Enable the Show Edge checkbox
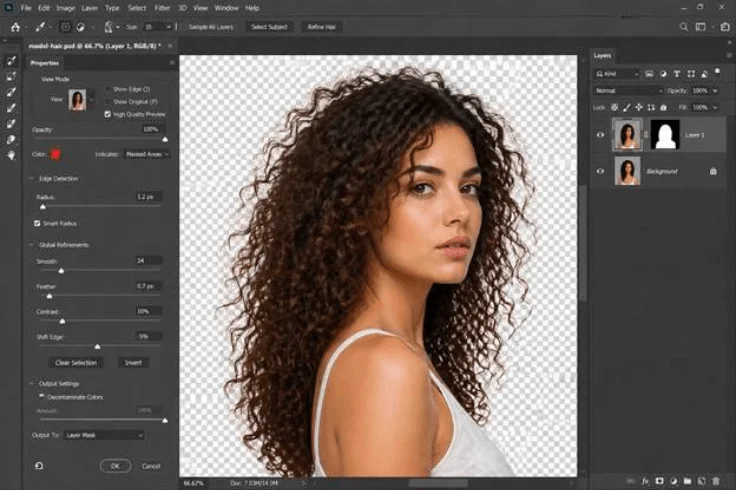This screenshot has width=736, height=490. click(x=108, y=89)
